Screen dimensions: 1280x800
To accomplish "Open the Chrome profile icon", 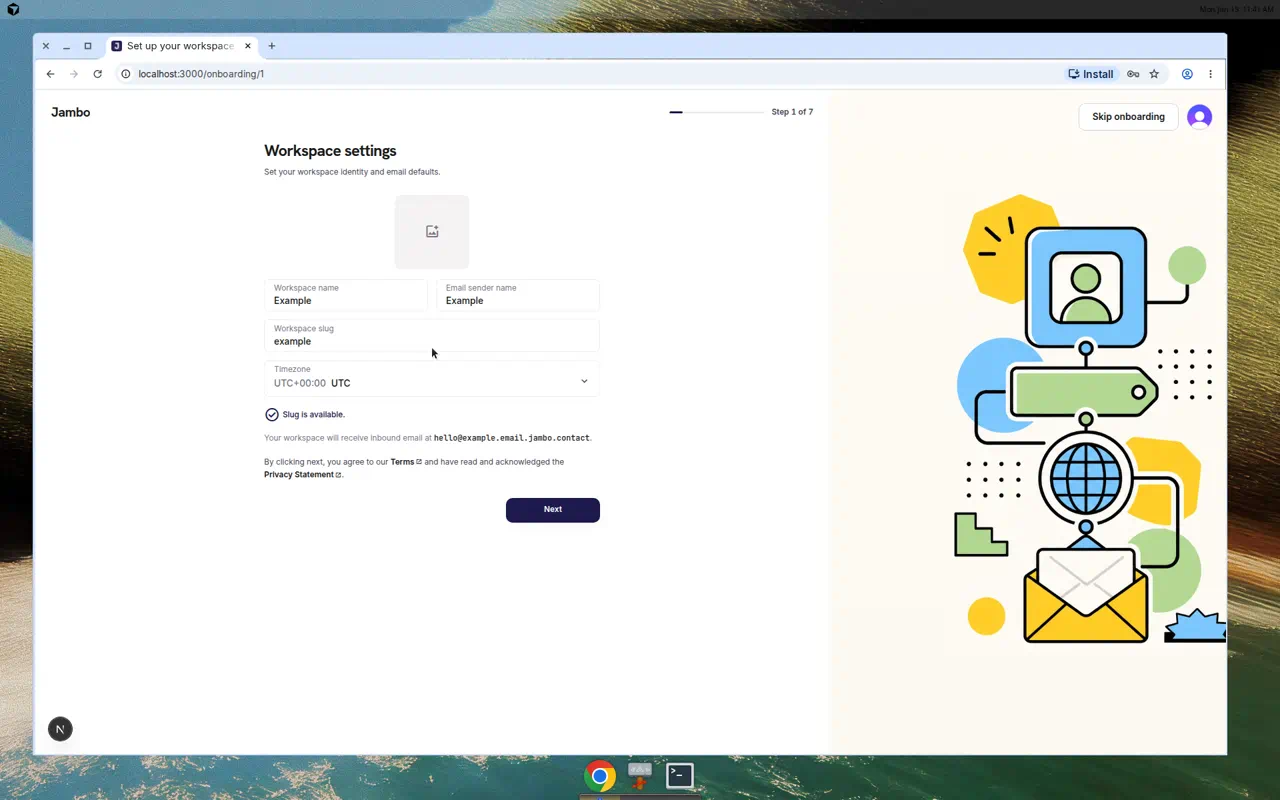I will click(1187, 74).
